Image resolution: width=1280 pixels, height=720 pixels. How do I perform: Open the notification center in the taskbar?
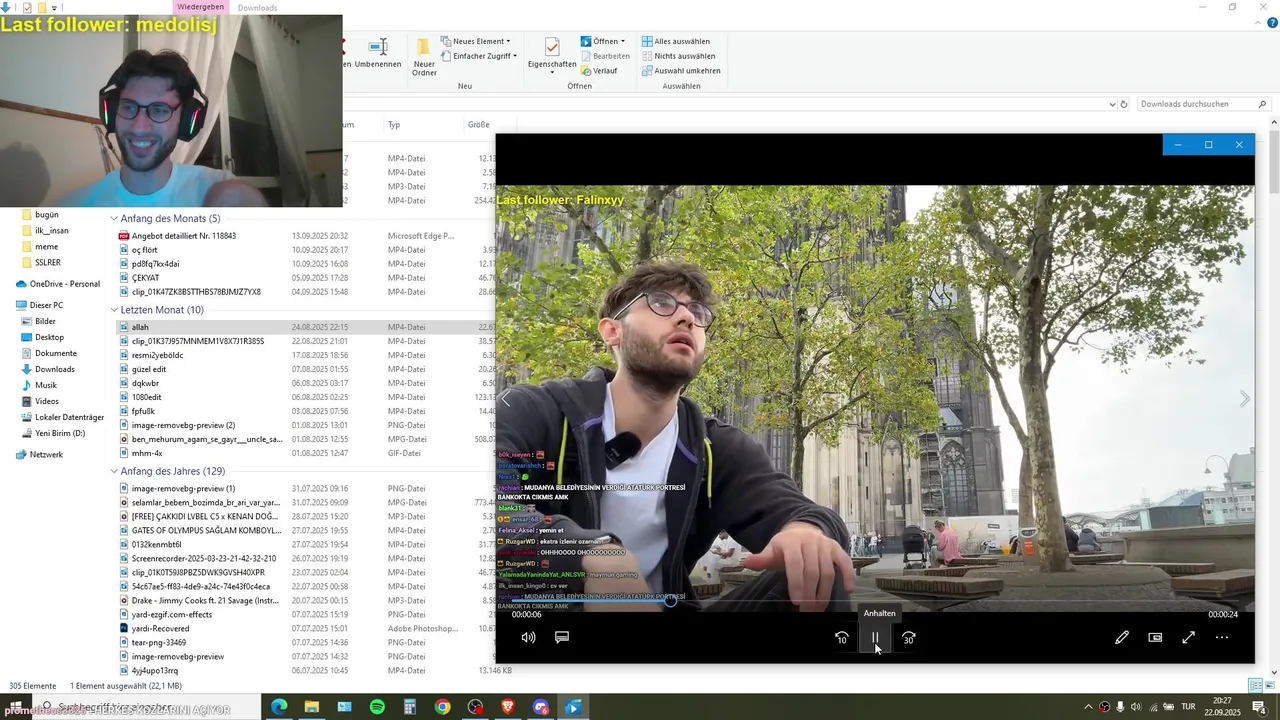point(1259,707)
